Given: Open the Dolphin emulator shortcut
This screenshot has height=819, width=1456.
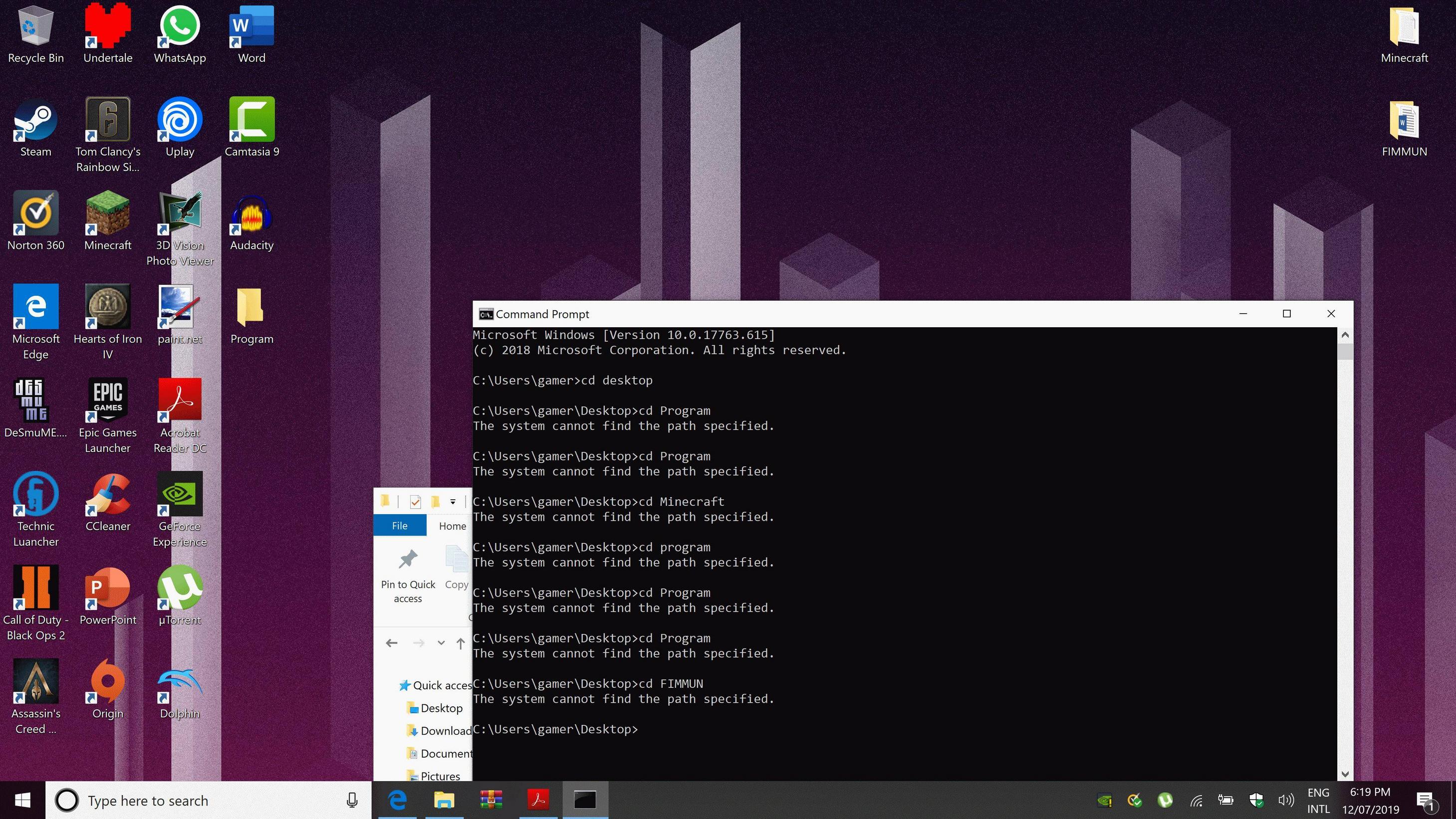Looking at the screenshot, I should pyautogui.click(x=180, y=682).
